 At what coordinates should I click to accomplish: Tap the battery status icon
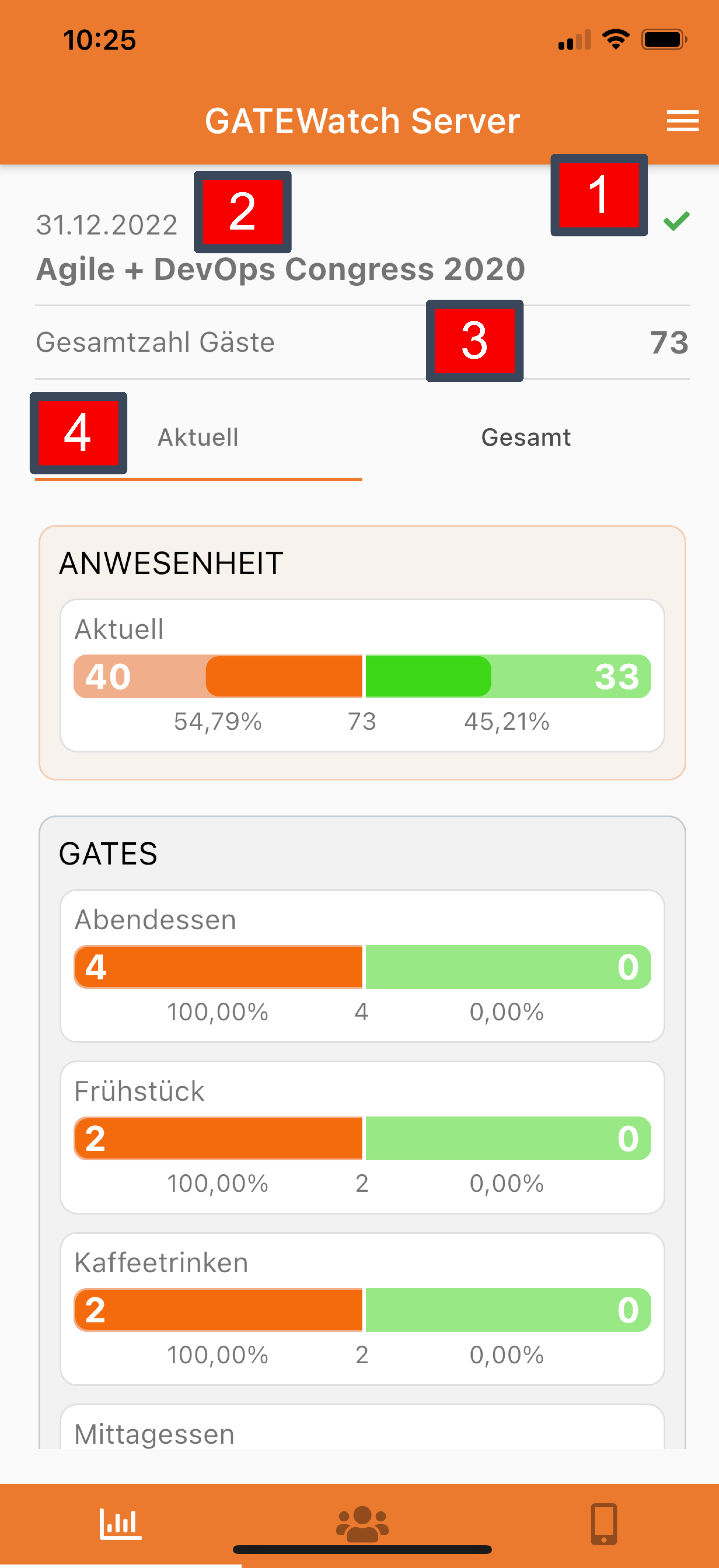tap(664, 40)
